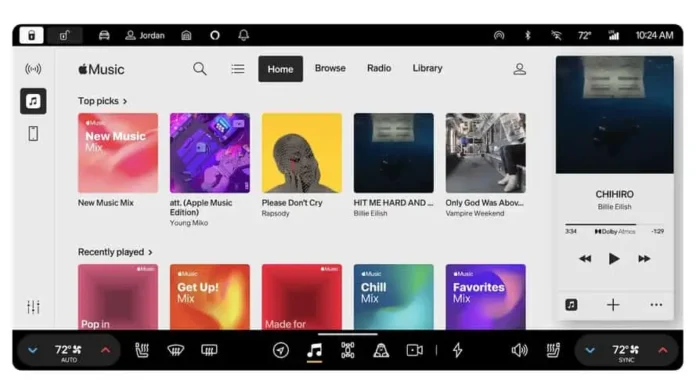Viewport: 696px width, 391px height.
Task: Open the Favorites Mix tile
Action: (486, 297)
